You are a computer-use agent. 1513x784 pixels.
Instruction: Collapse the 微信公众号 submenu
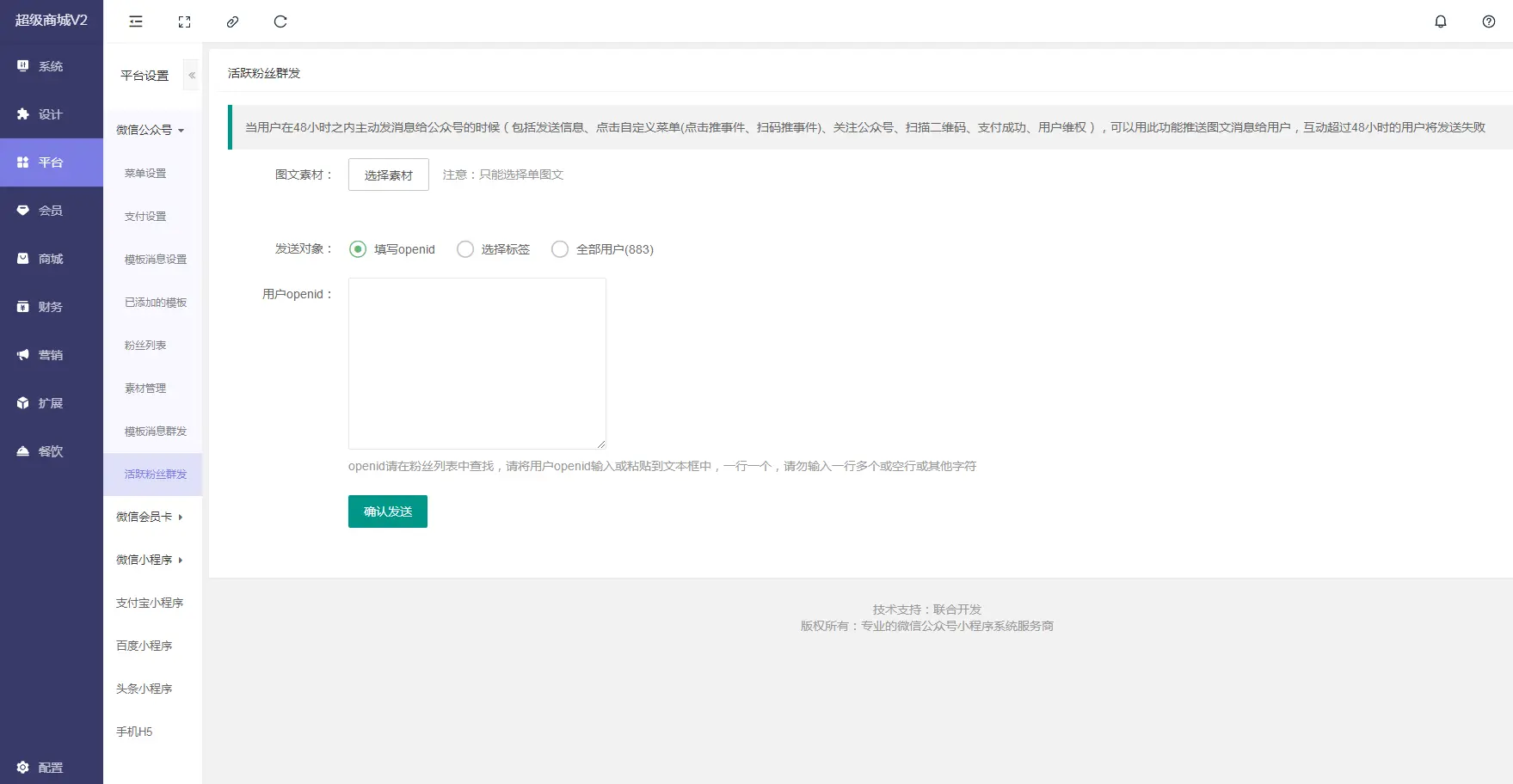tap(152, 130)
